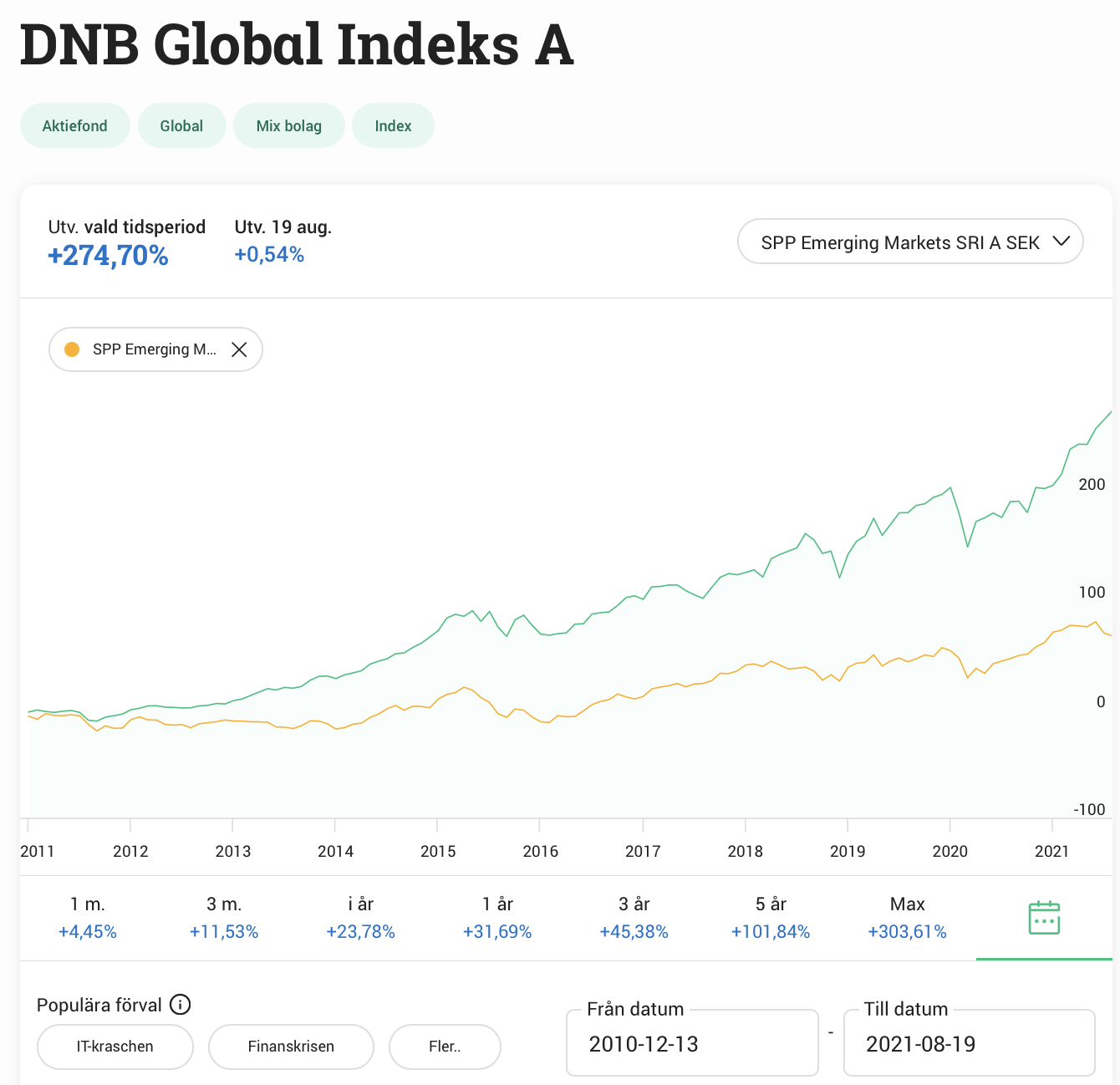
Task: Click the 2018 label on the chart axis
Action: (x=745, y=851)
